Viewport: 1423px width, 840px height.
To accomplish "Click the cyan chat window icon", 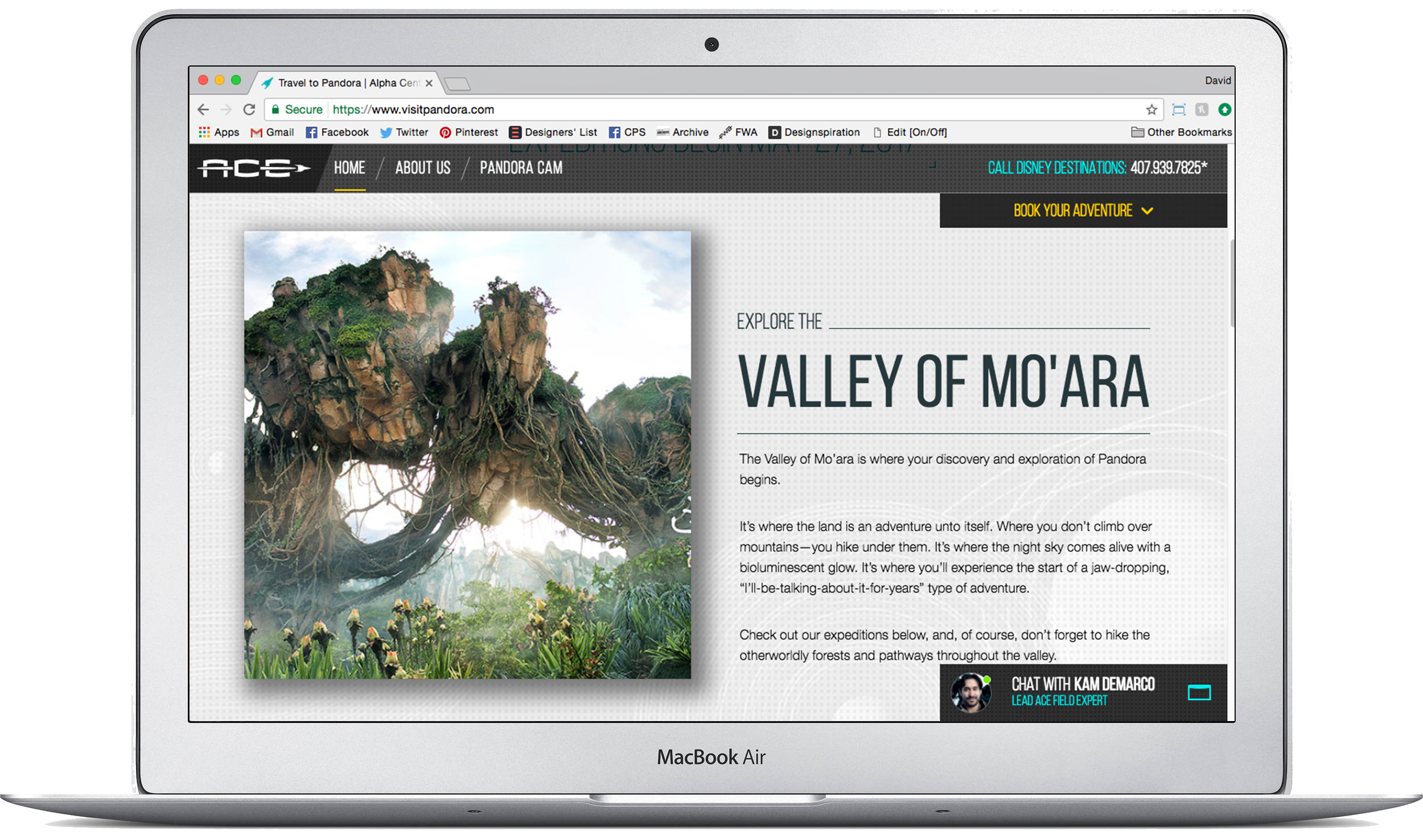I will click(1199, 692).
